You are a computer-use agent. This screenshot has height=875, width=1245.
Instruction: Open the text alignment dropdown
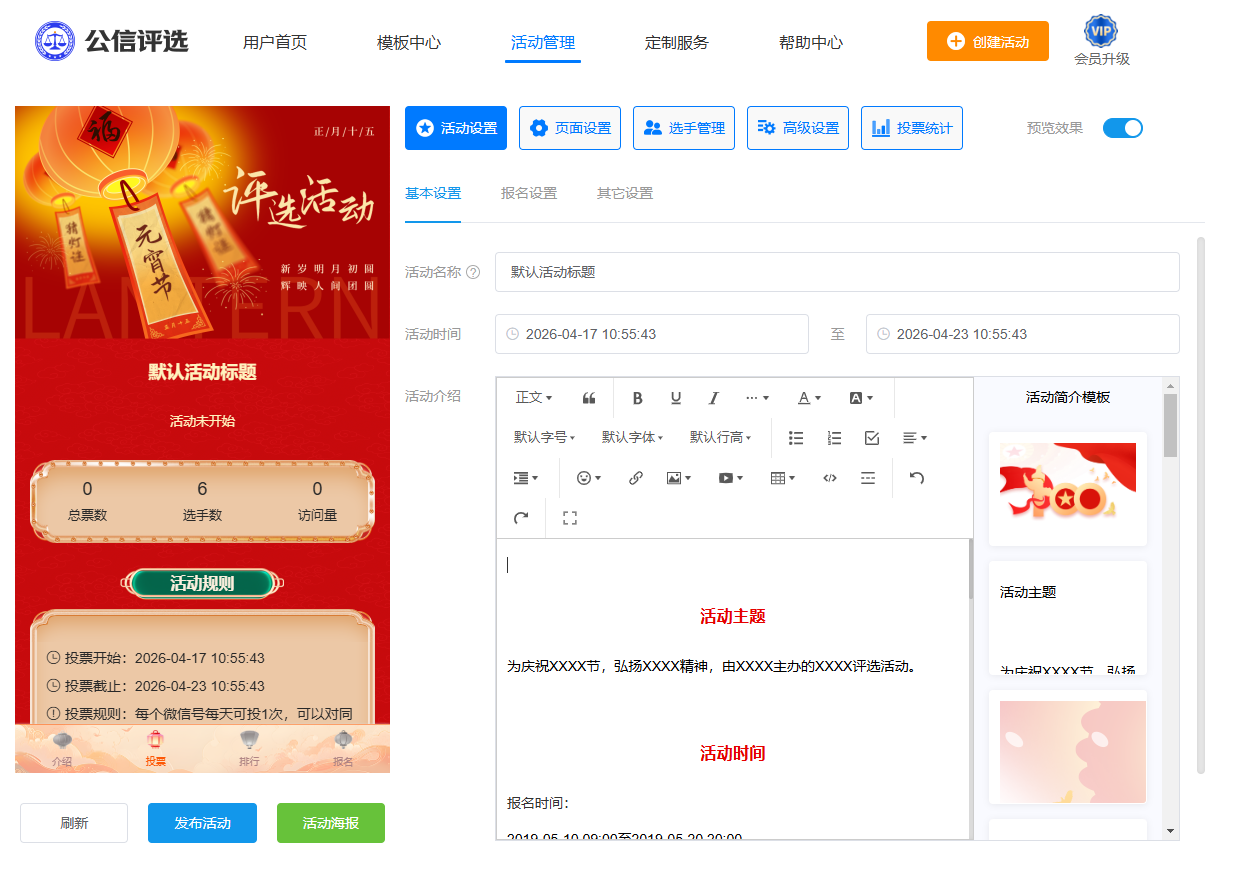tap(914, 438)
